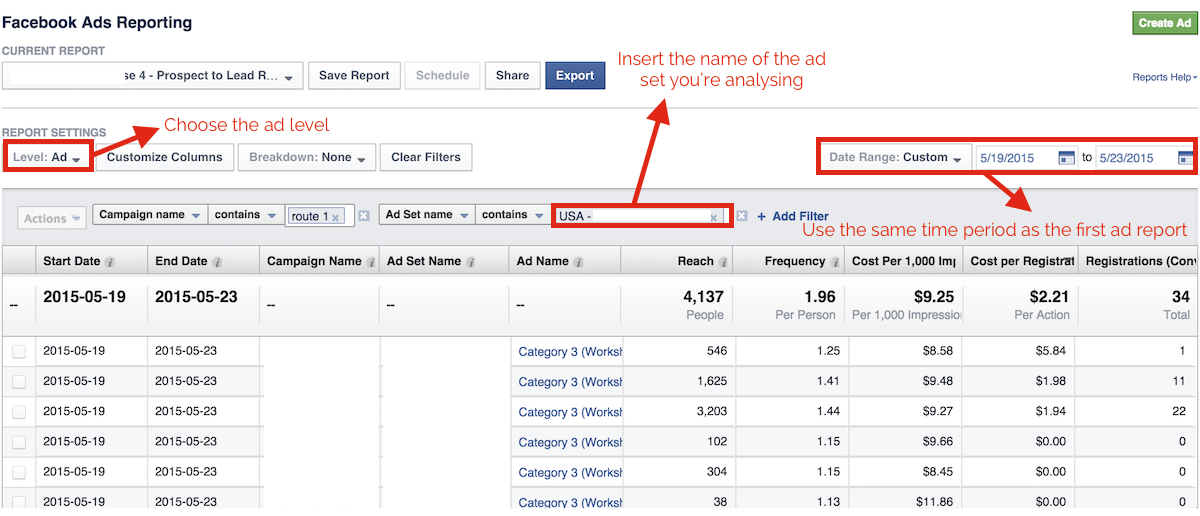Screen dimensions: 1200x516
Task: Open the Reports Help menu
Action: click(1164, 77)
